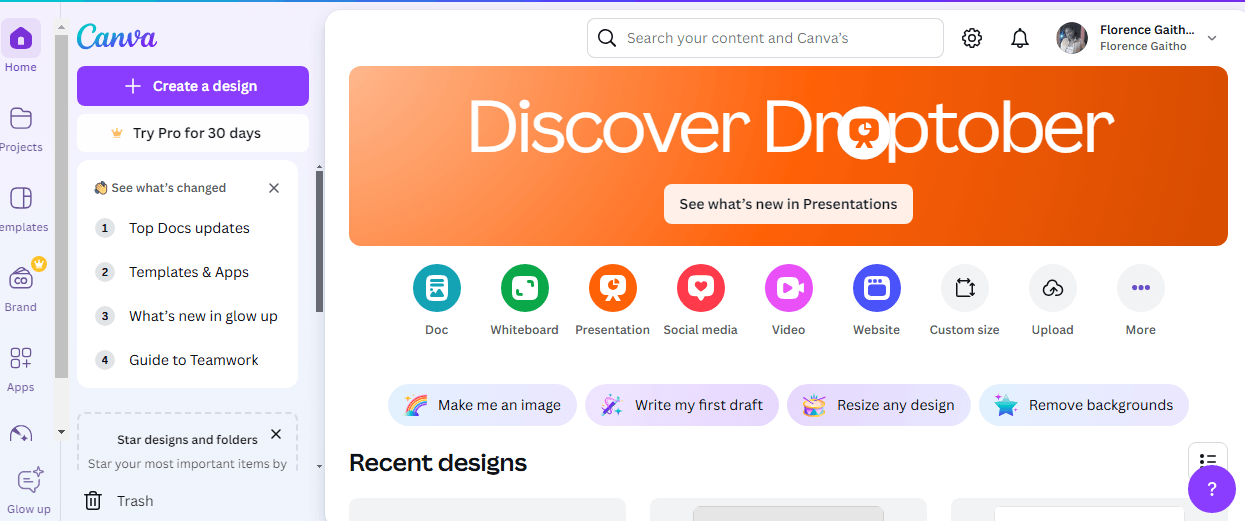This screenshot has width=1245, height=521.
Task: Expand the account dropdown chevron
Action: (x=1212, y=38)
